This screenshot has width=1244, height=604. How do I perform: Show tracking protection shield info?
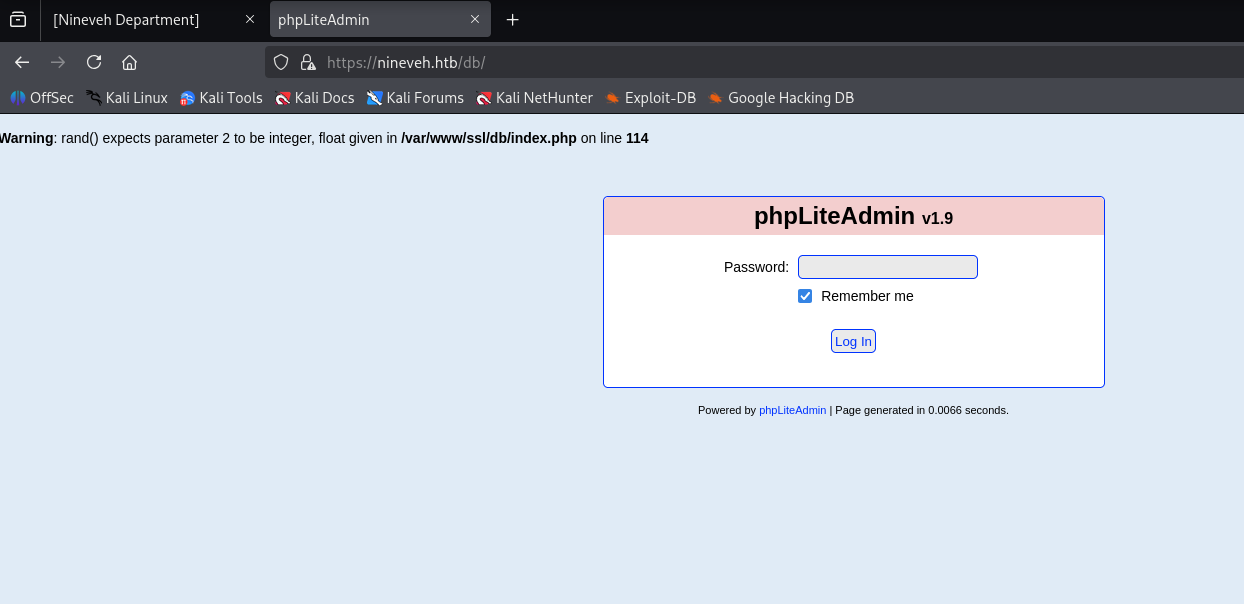coord(281,62)
